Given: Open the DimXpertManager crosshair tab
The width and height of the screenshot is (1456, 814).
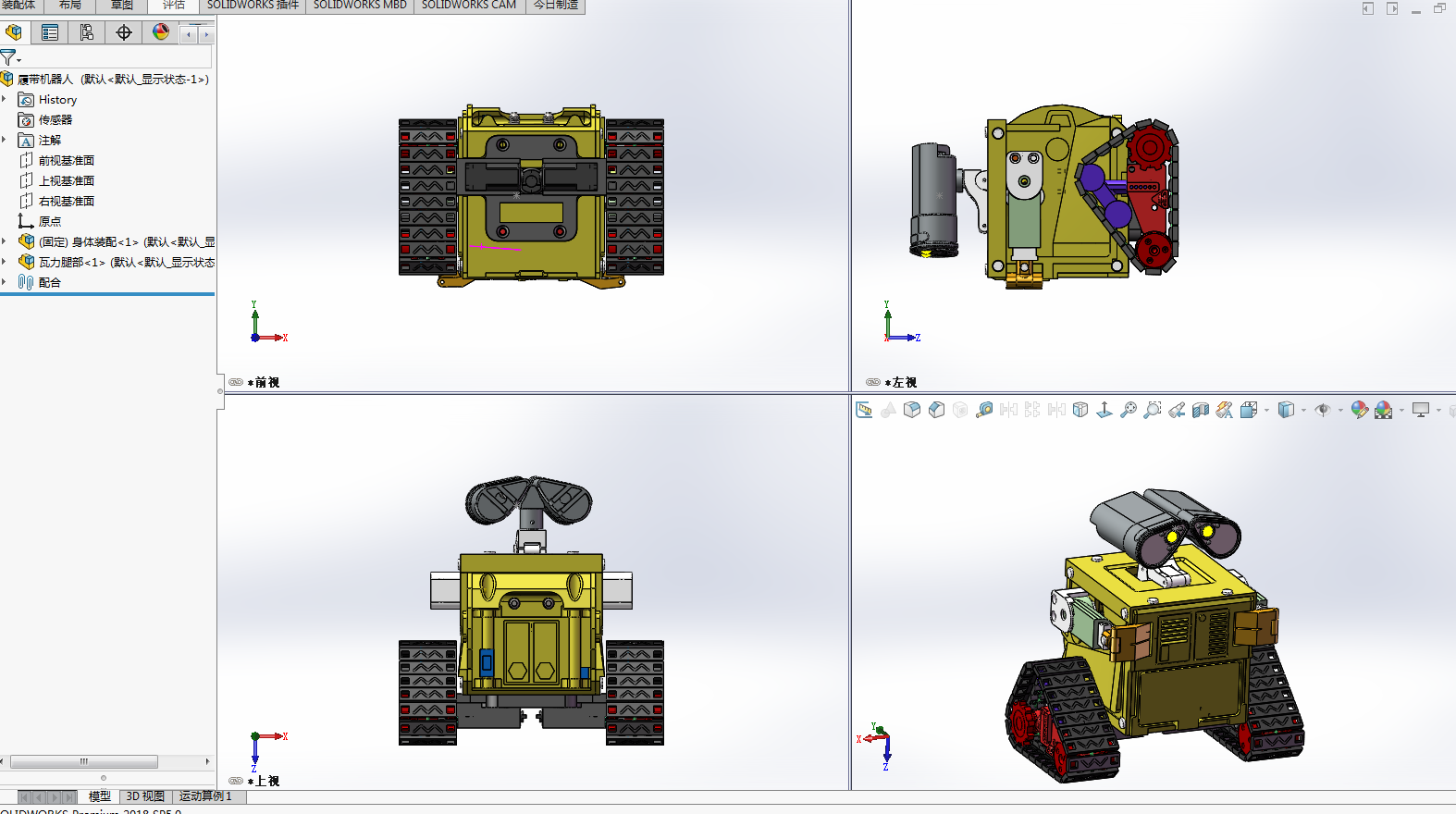Looking at the screenshot, I should pyautogui.click(x=124, y=32).
